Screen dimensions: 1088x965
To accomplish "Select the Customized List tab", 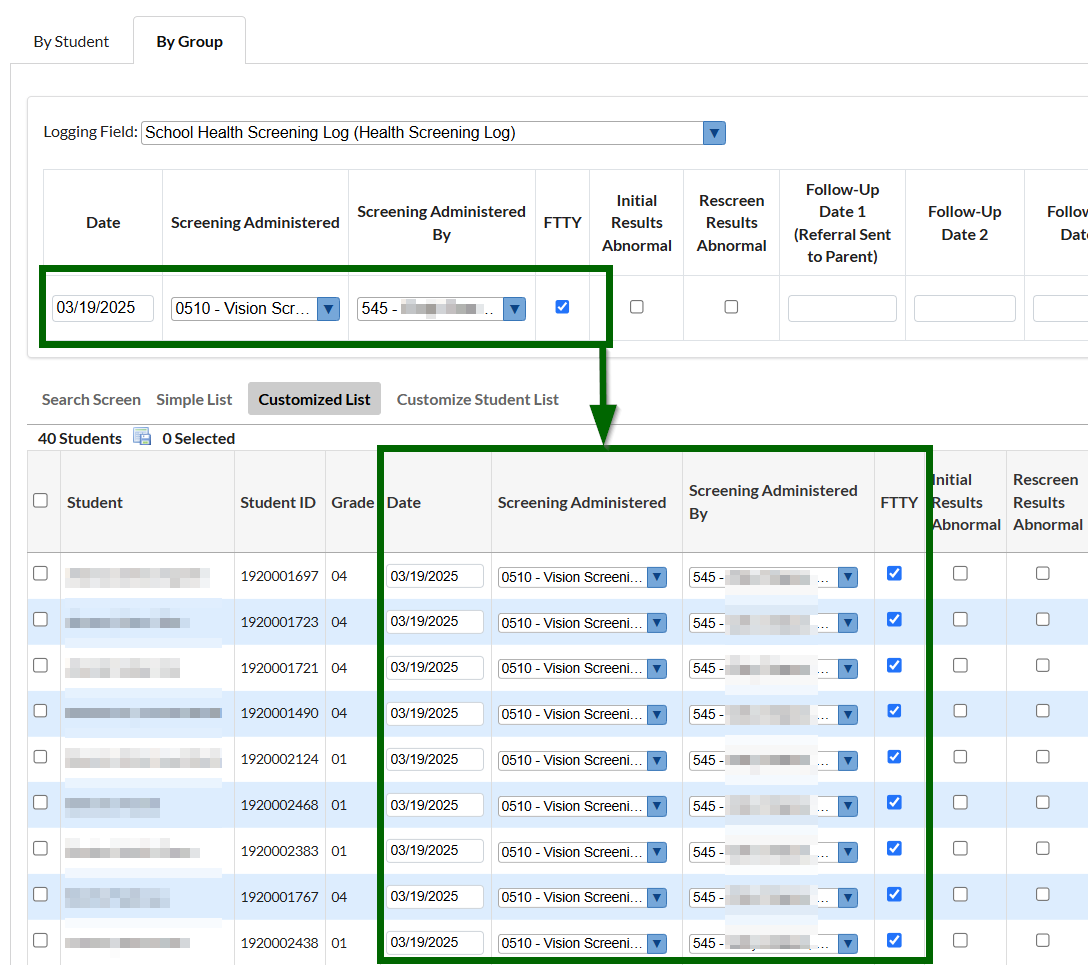I will tap(314, 399).
